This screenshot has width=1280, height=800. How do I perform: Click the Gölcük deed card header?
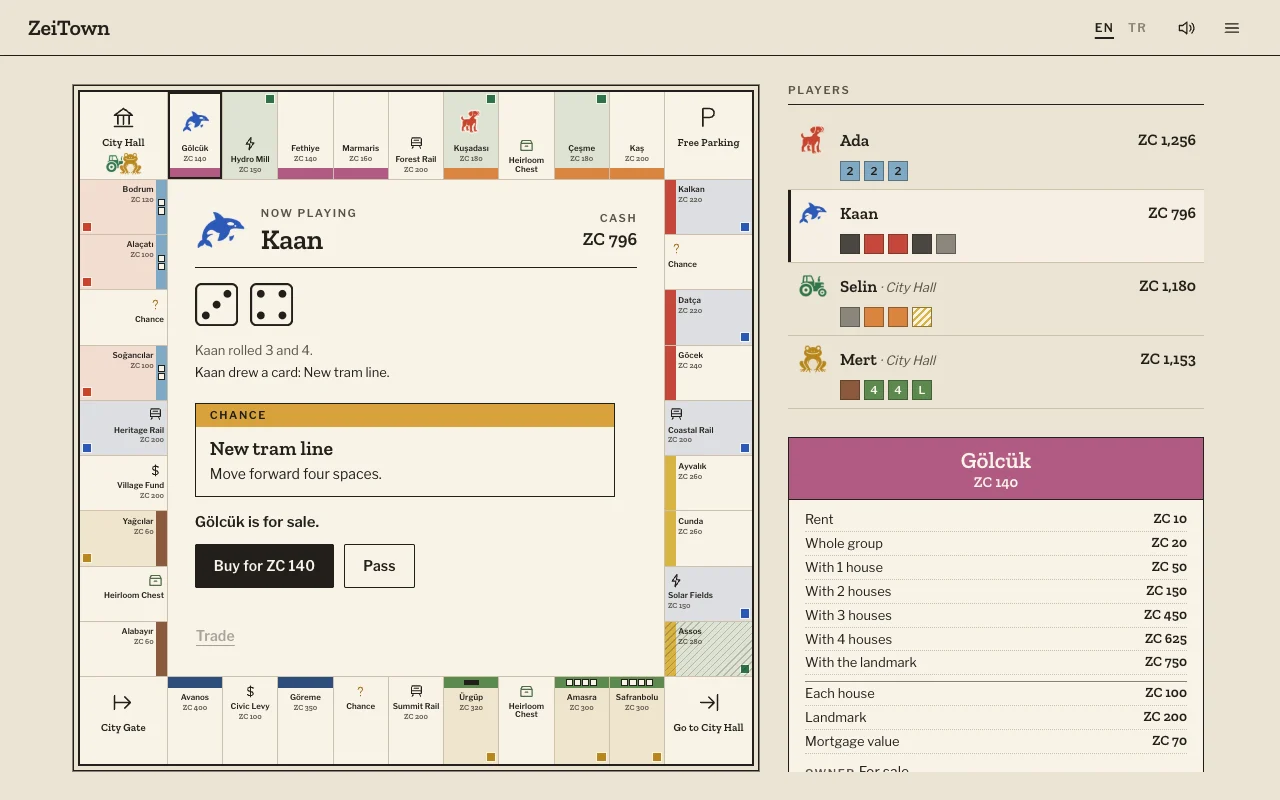pyautogui.click(x=996, y=469)
